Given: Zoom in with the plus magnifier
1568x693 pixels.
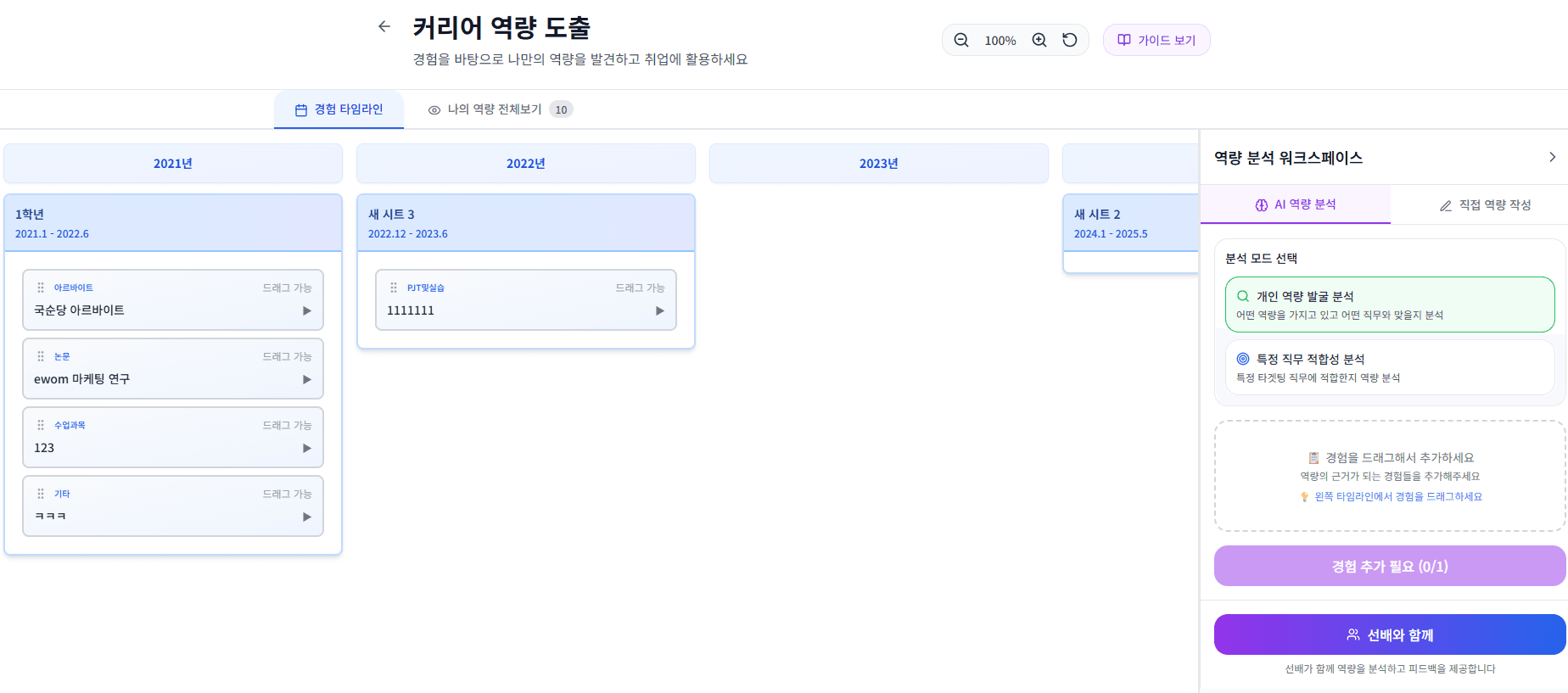Looking at the screenshot, I should click(1039, 40).
